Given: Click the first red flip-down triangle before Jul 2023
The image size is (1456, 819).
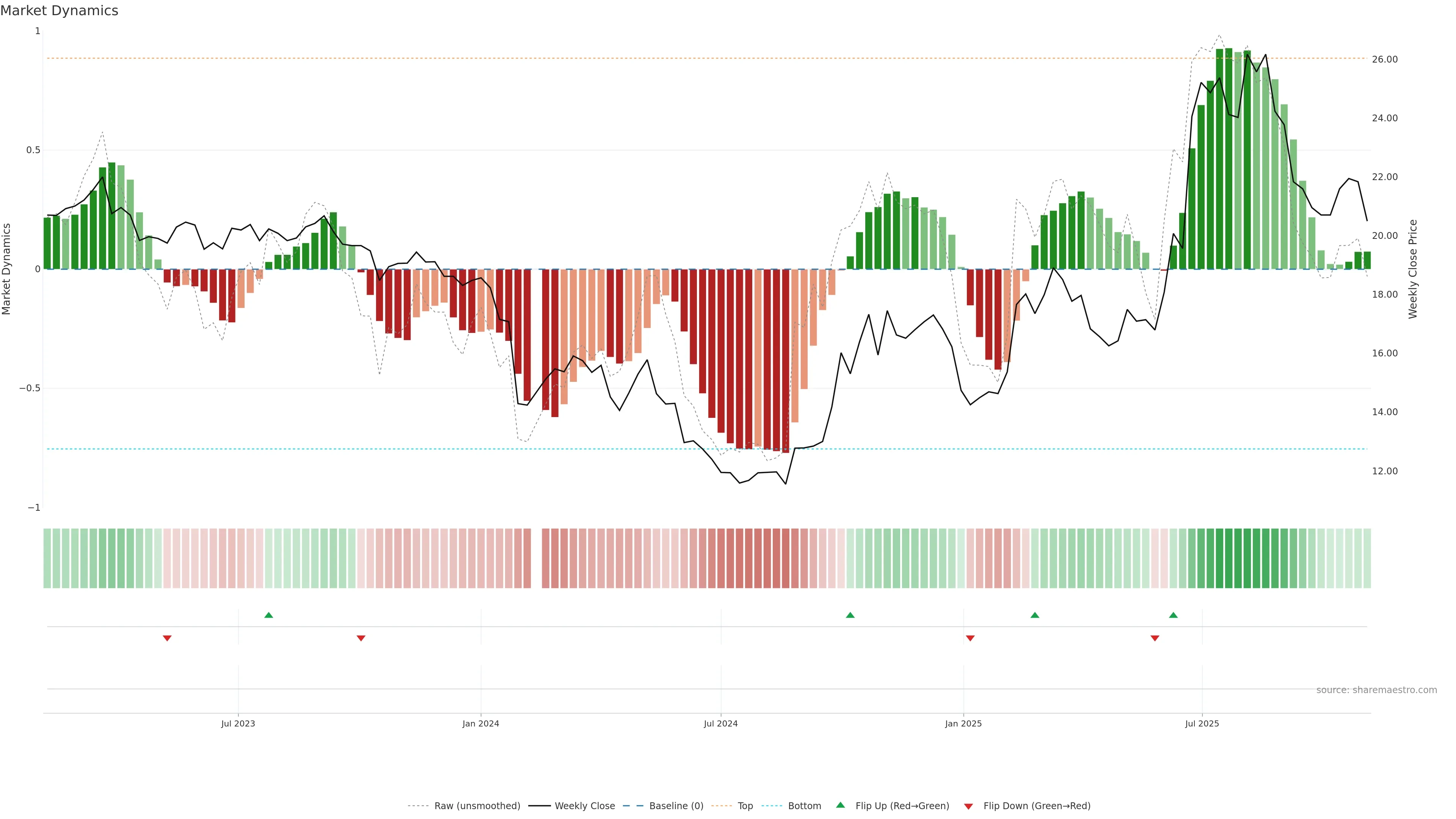Looking at the screenshot, I should coord(167,638).
